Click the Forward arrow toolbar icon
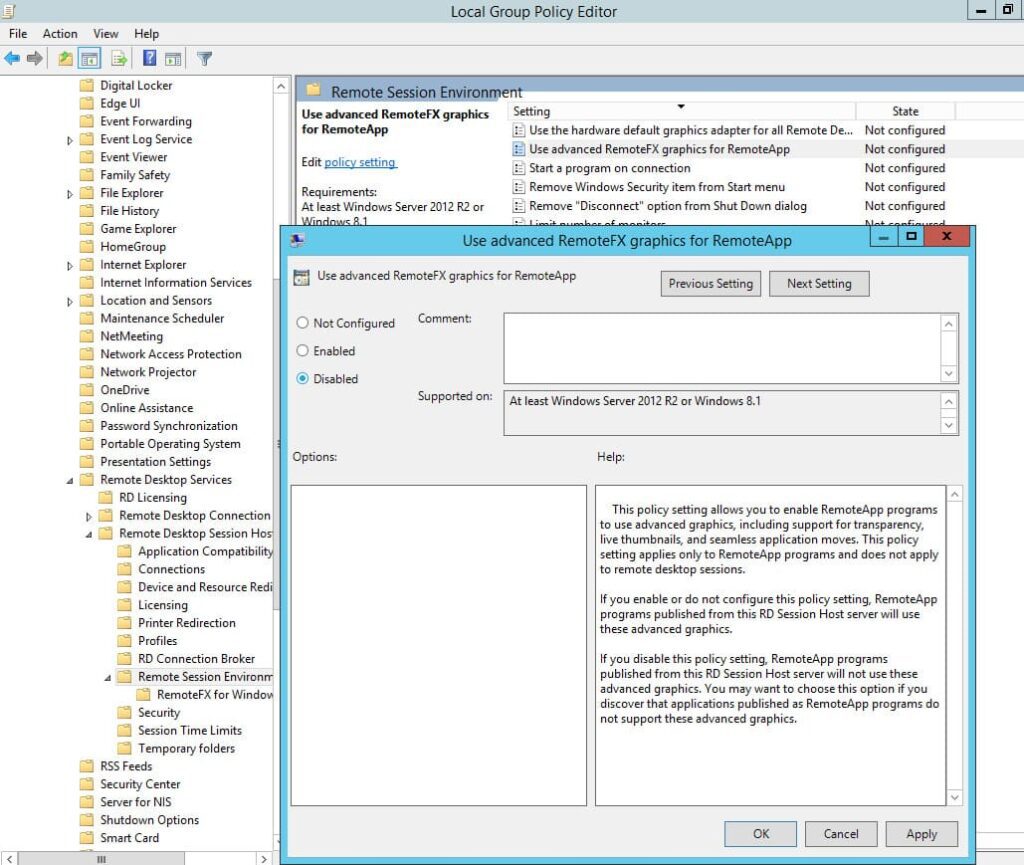This screenshot has width=1024, height=865. 35,59
